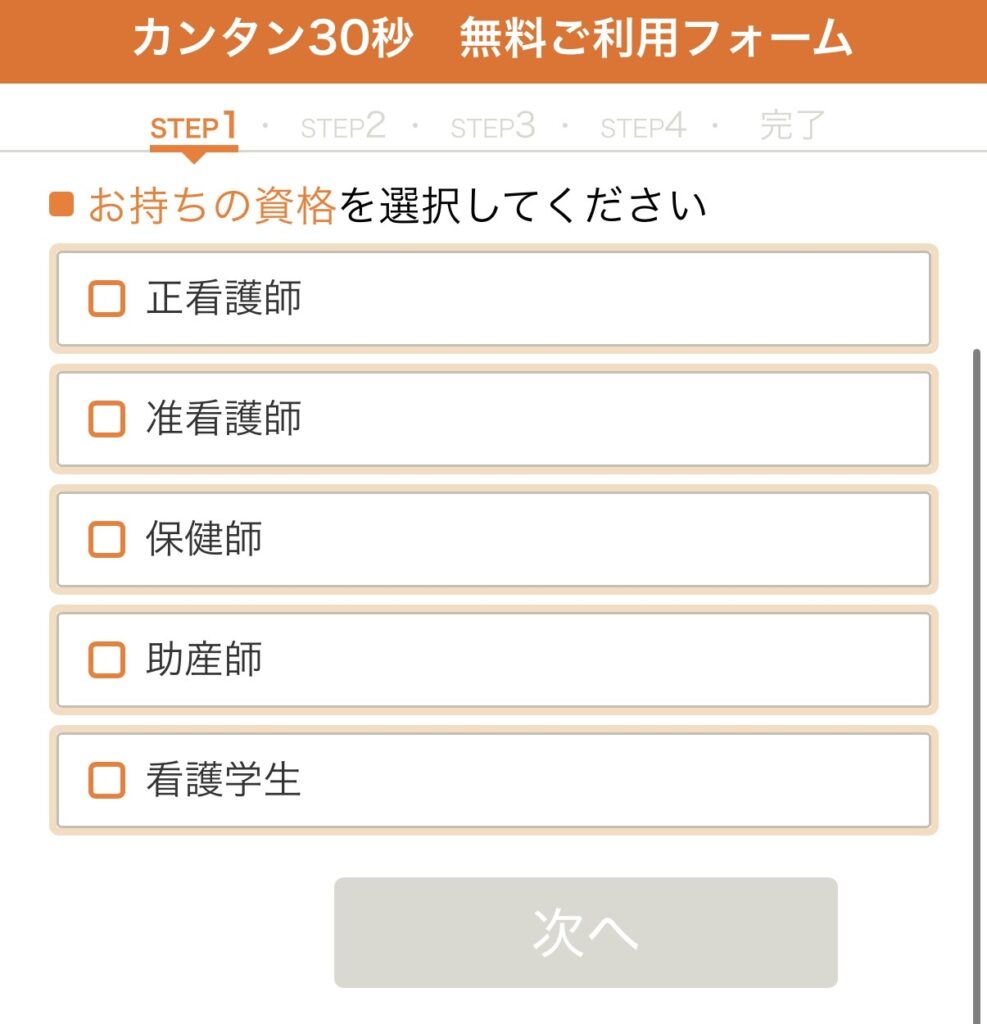
Task: Toggle the 看護学生 checkbox
Action: [x=107, y=780]
